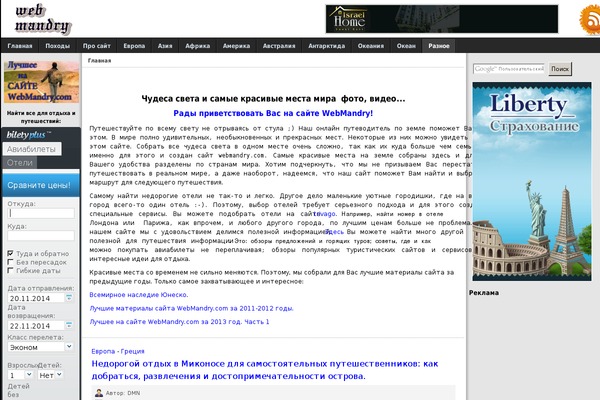This screenshot has height=400, width=600.
Task: Open calendar icon for return date
Action: tap(69, 325)
